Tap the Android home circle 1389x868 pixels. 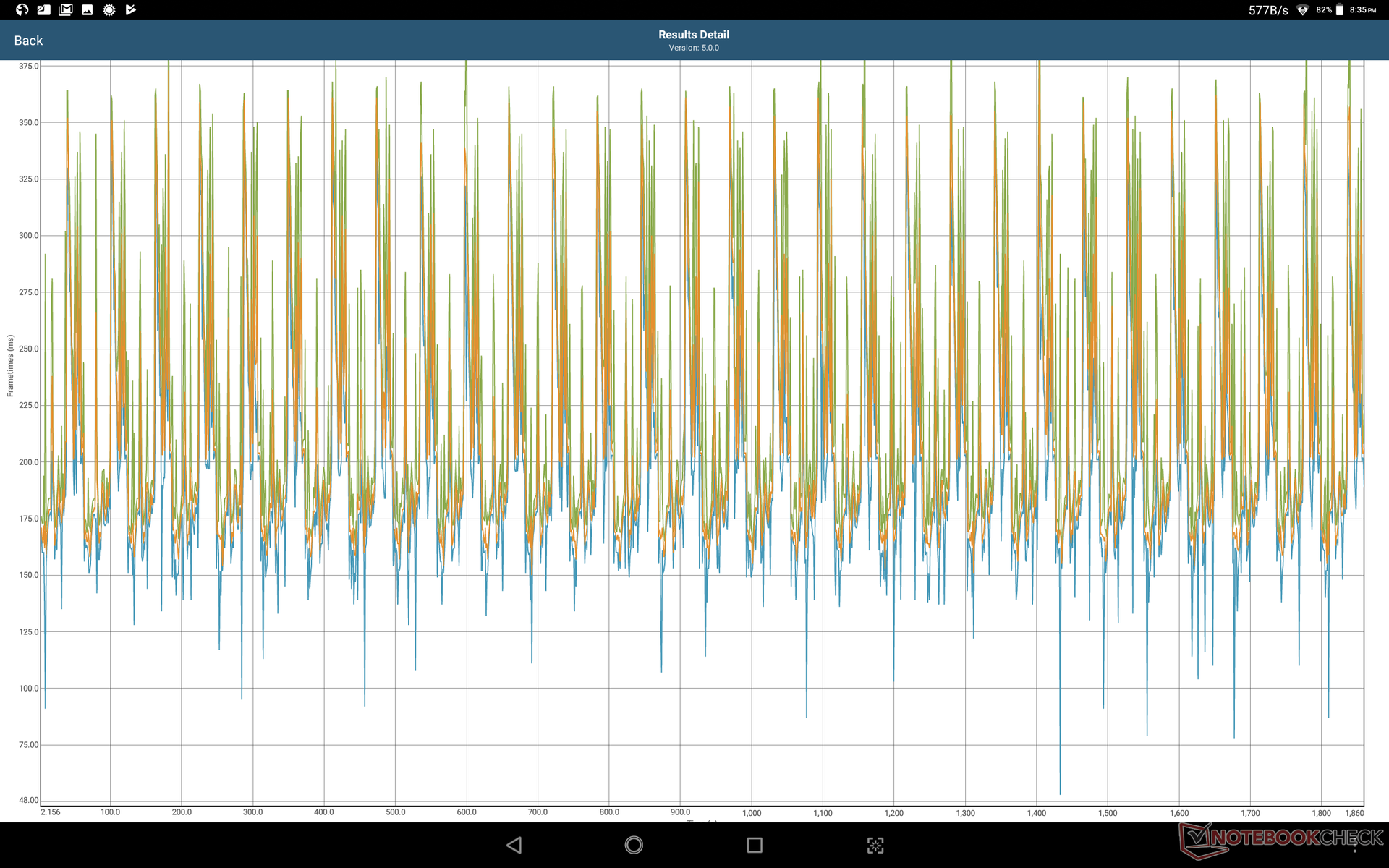pos(634,845)
